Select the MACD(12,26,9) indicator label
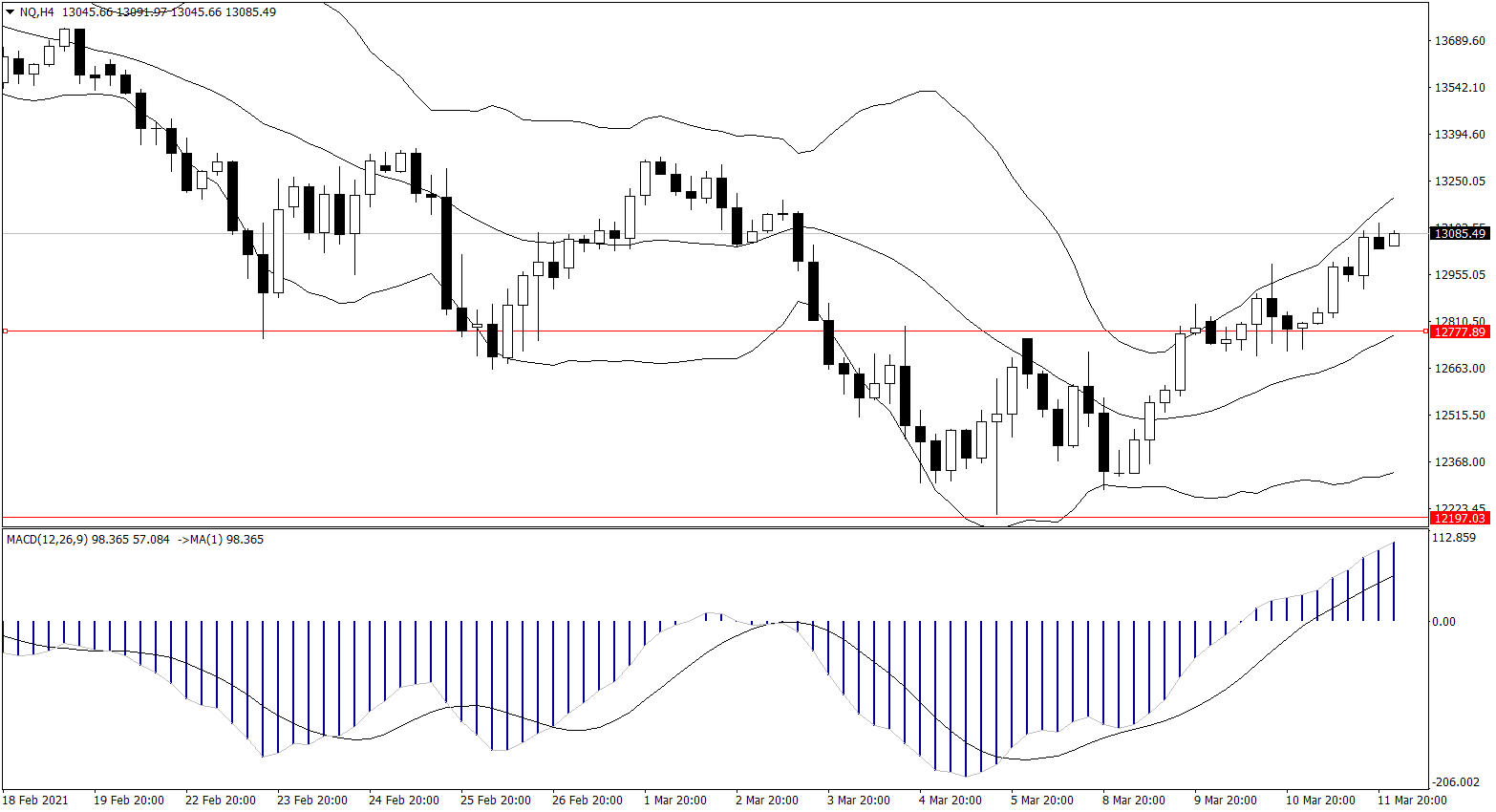 point(47,540)
